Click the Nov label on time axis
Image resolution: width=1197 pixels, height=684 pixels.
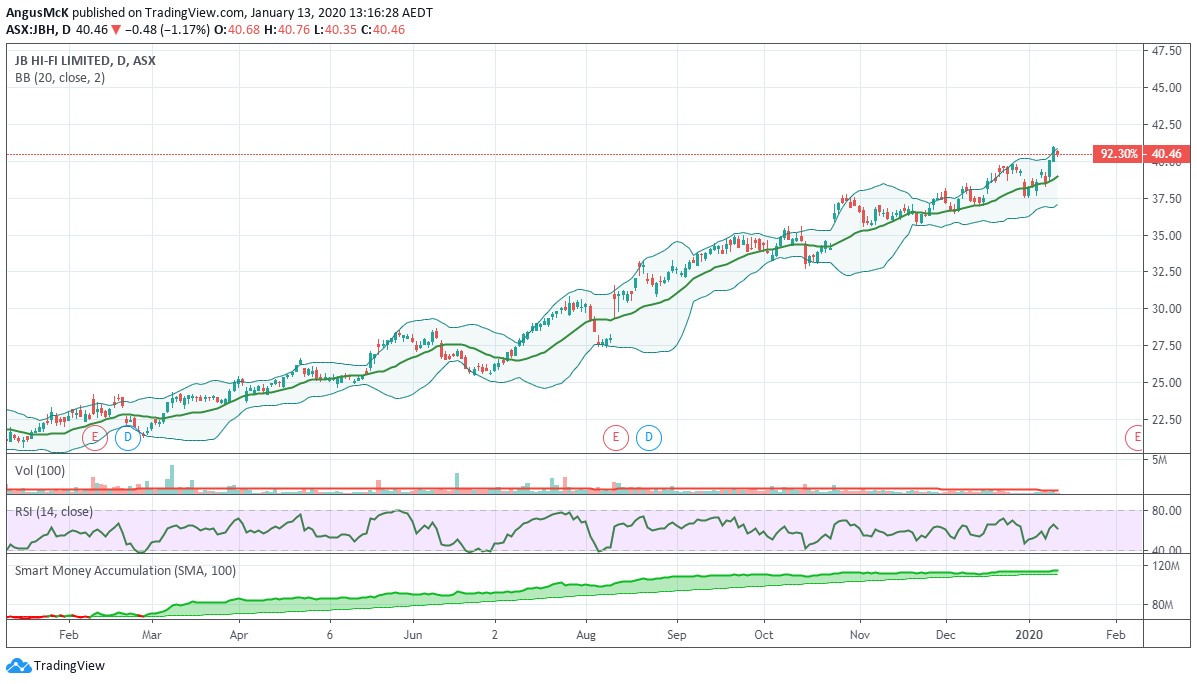point(860,634)
